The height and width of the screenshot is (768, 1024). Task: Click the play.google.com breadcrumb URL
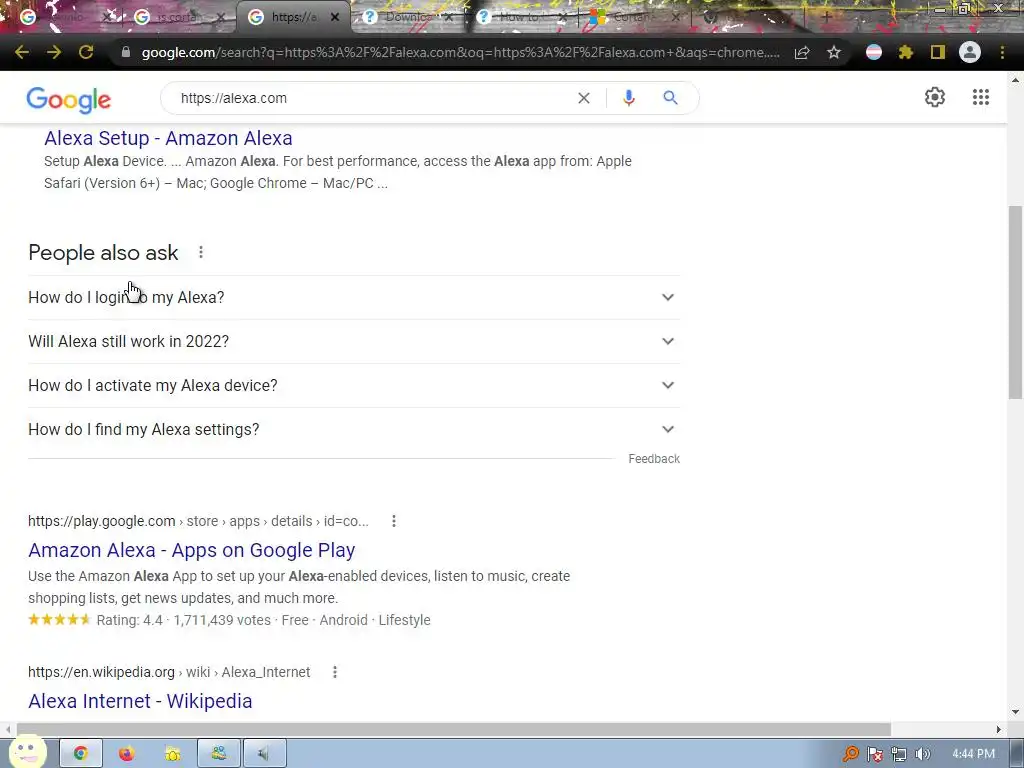pos(198,521)
